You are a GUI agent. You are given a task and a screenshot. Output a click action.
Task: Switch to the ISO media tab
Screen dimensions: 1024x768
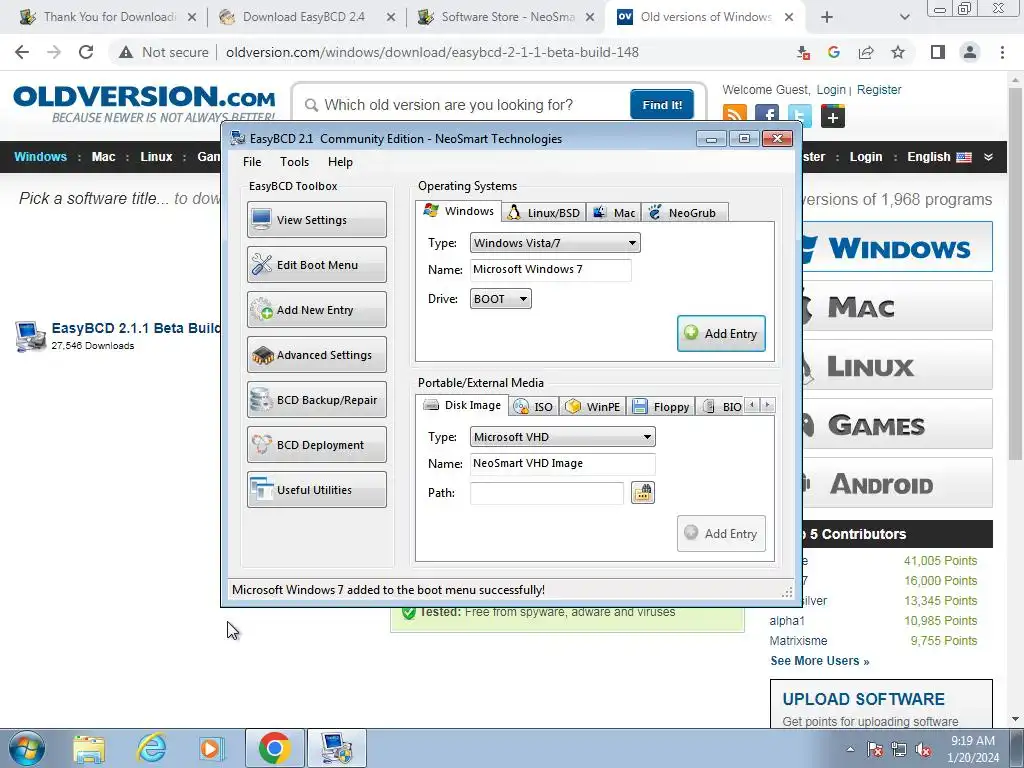coord(534,406)
